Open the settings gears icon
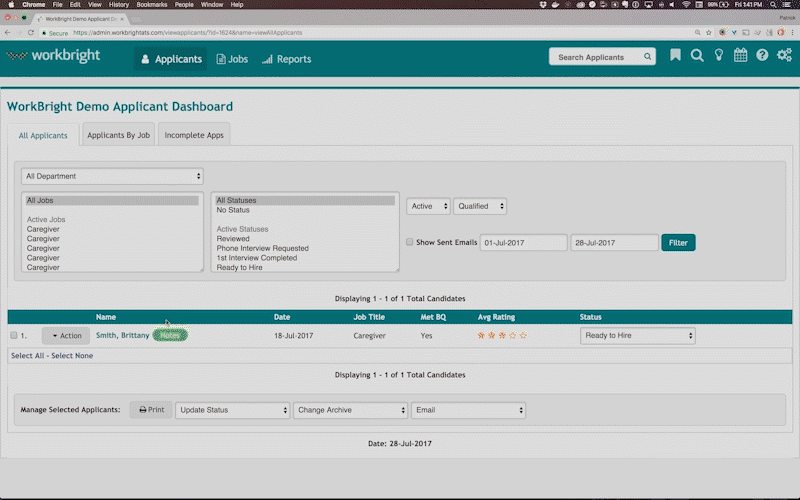This screenshot has height=500, width=800. pyautogui.click(x=784, y=55)
